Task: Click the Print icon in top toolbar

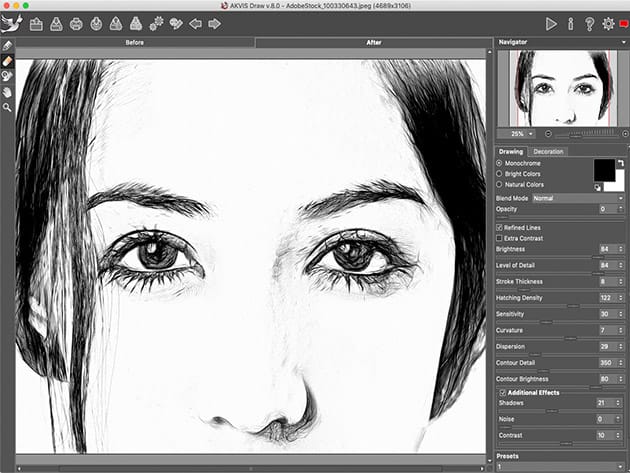Action: click(77, 23)
